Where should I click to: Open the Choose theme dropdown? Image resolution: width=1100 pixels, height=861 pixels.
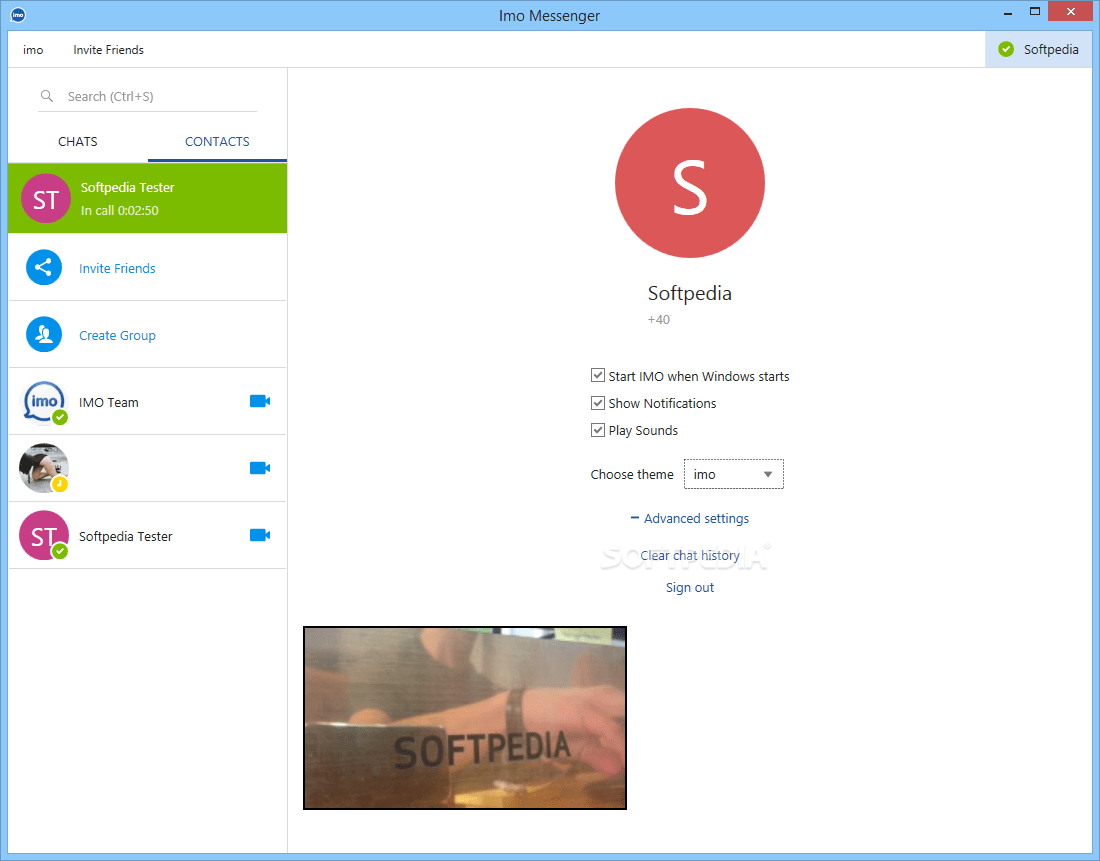coord(734,474)
